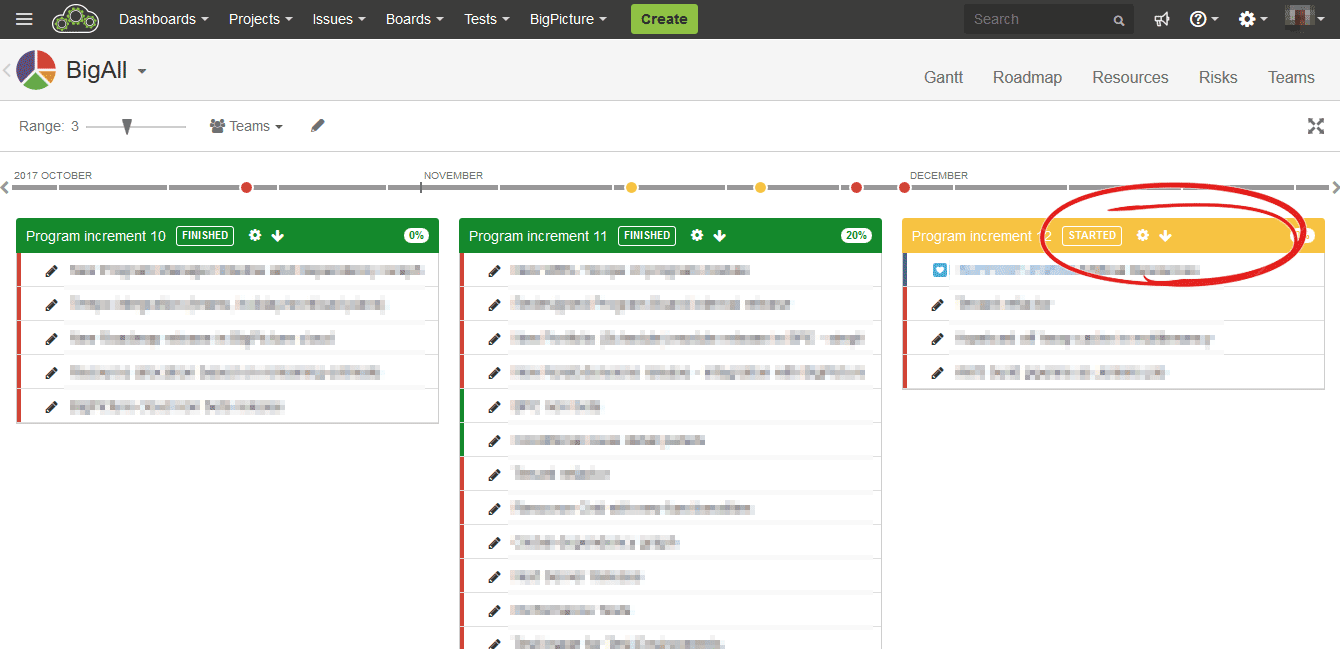1340x649 pixels.
Task: Switch to the Resources tab
Action: [1130, 78]
